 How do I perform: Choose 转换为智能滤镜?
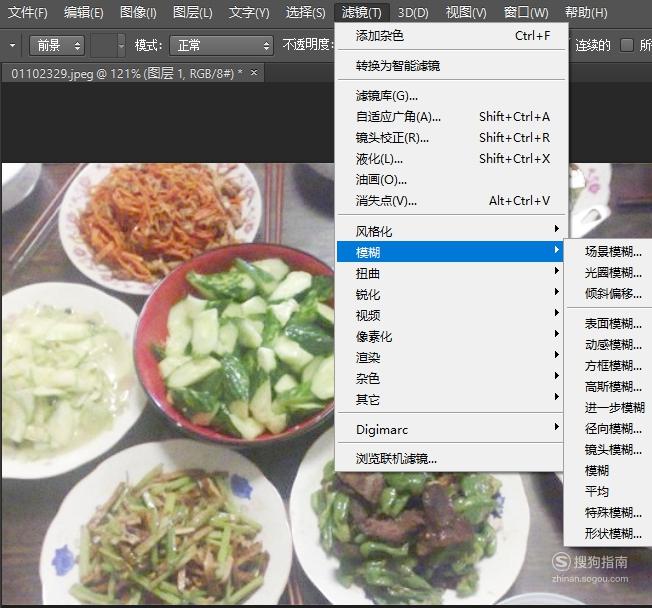(452, 66)
